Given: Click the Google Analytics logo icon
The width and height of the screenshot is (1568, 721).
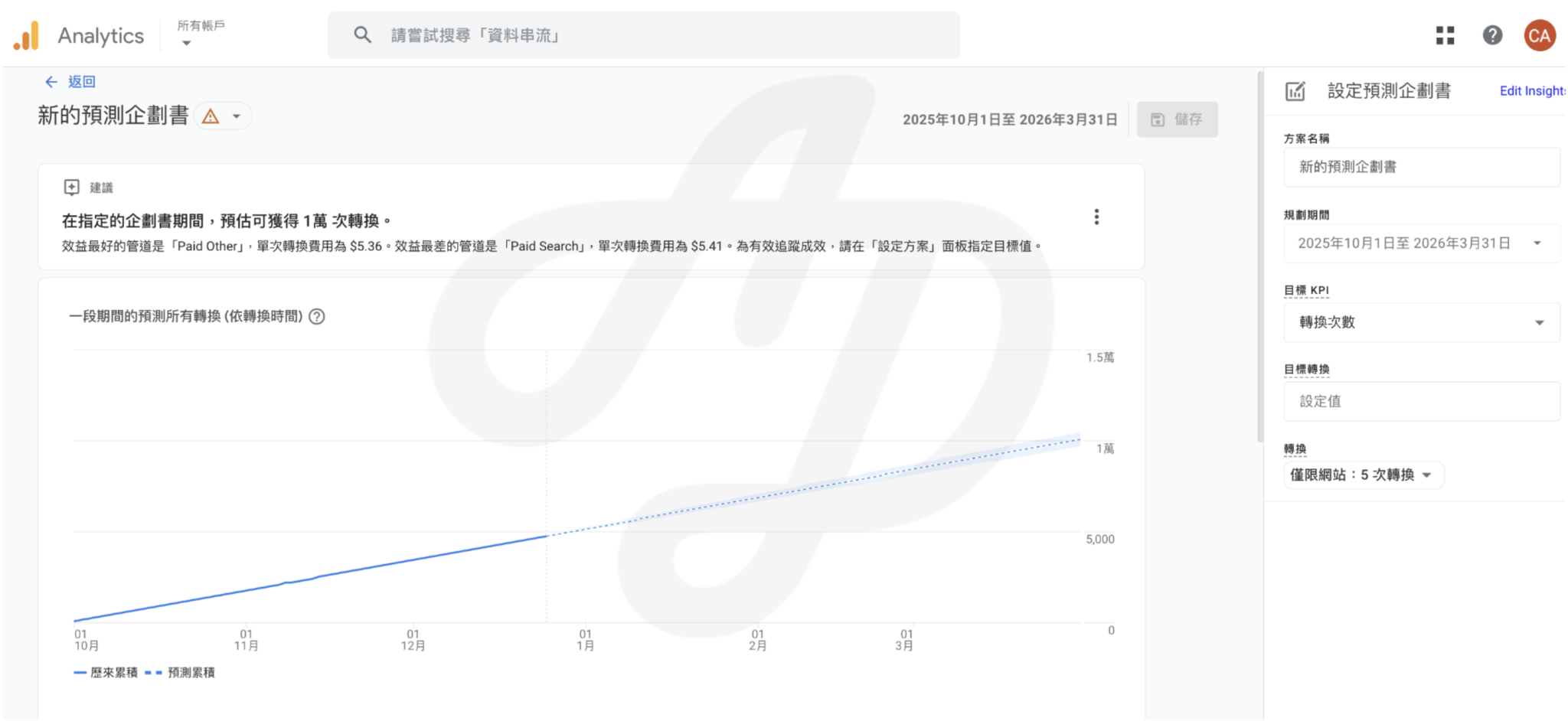Looking at the screenshot, I should pyautogui.click(x=27, y=36).
